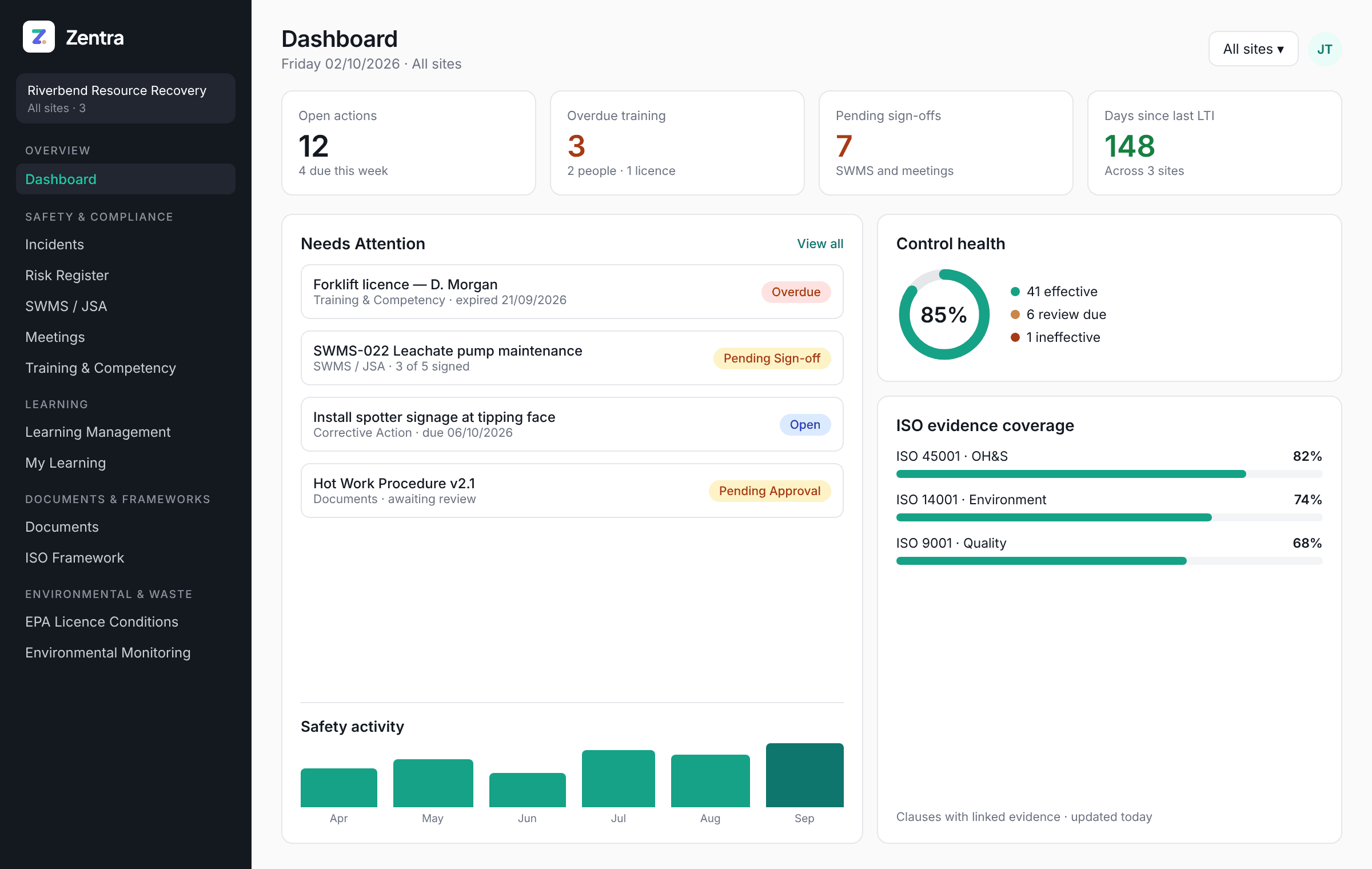Click the Jul safety activity bar
The image size is (1372, 869).
point(619,779)
